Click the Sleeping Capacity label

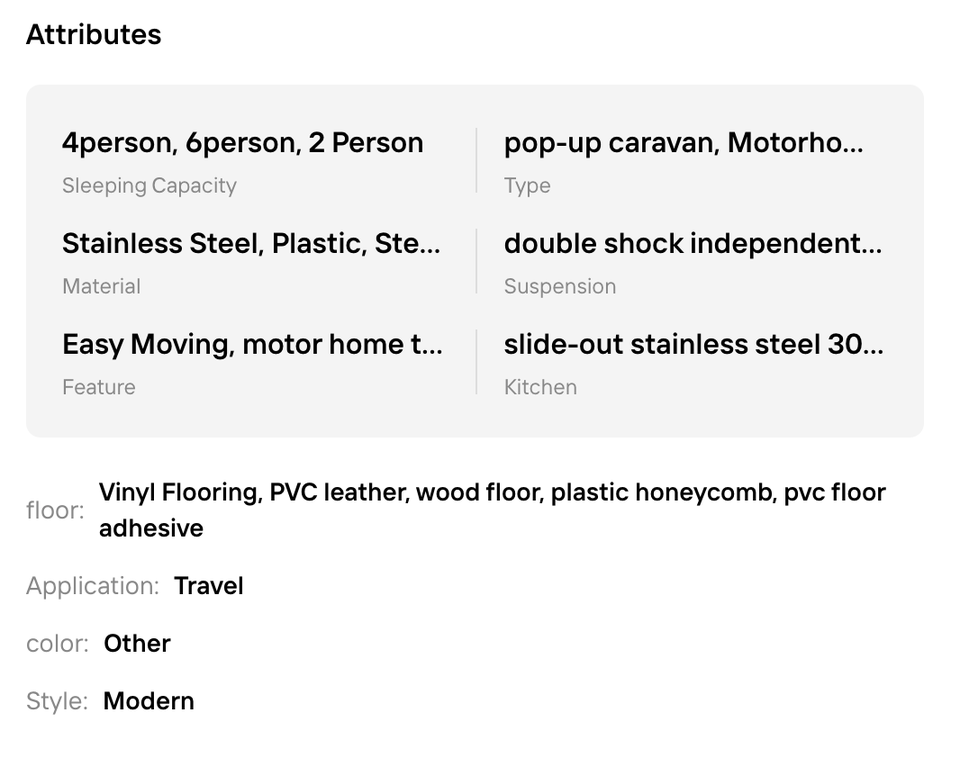click(x=149, y=186)
